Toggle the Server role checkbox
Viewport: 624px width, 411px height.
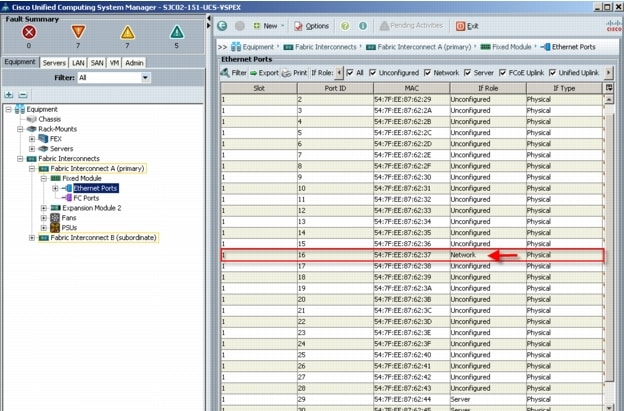point(468,73)
